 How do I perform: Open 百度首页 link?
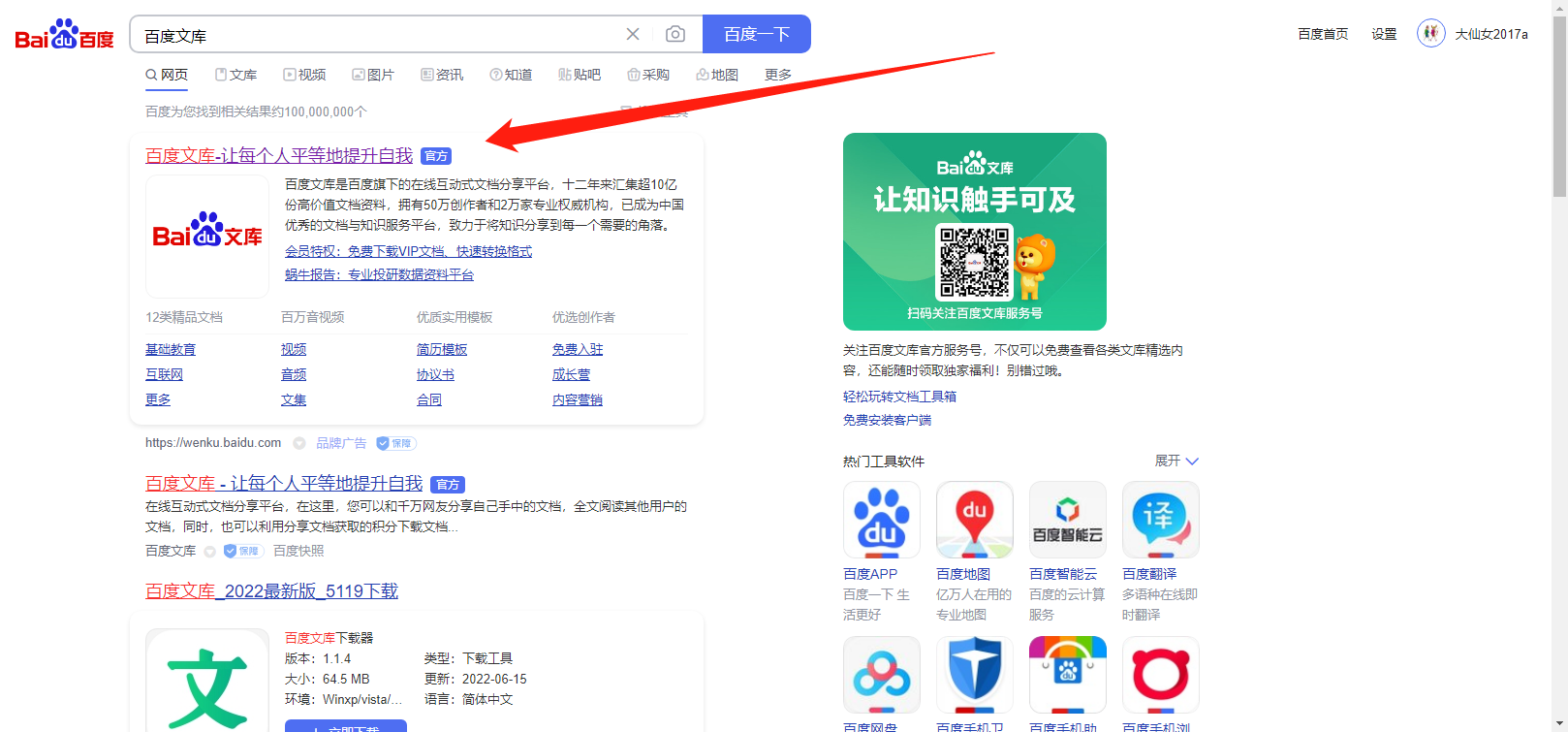(1323, 34)
